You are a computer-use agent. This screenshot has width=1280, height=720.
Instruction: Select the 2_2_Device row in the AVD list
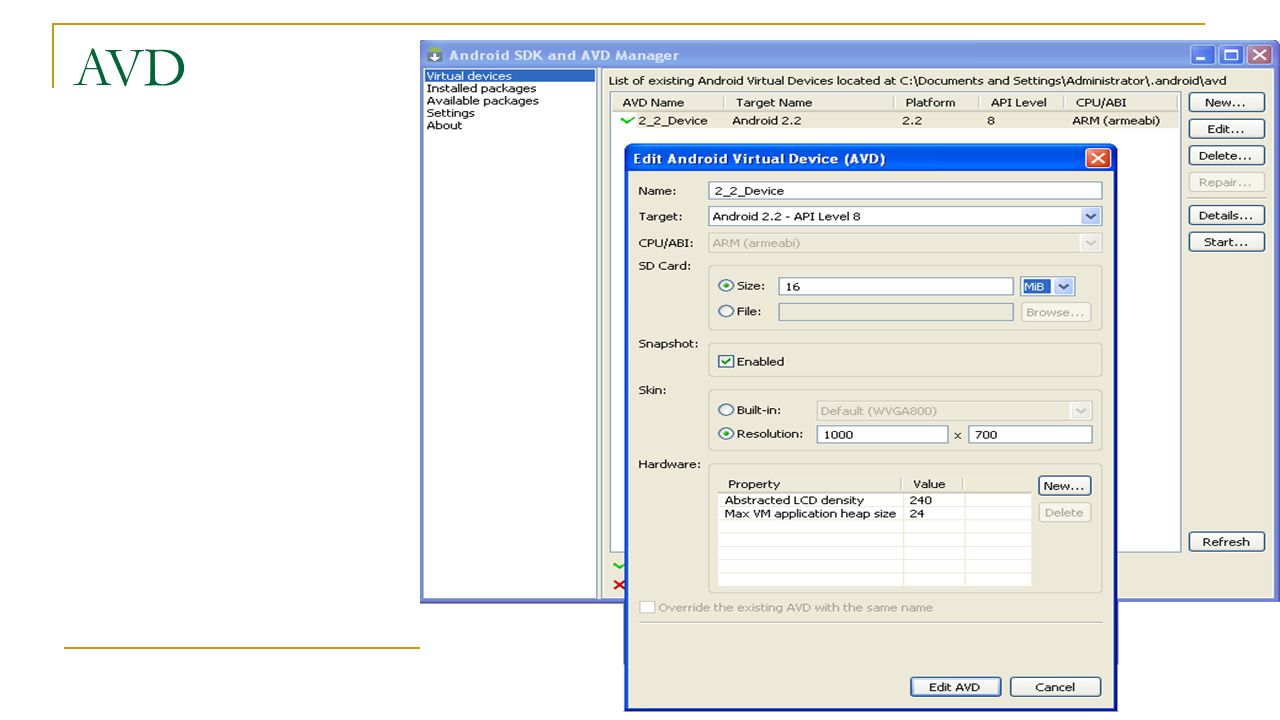click(896, 121)
